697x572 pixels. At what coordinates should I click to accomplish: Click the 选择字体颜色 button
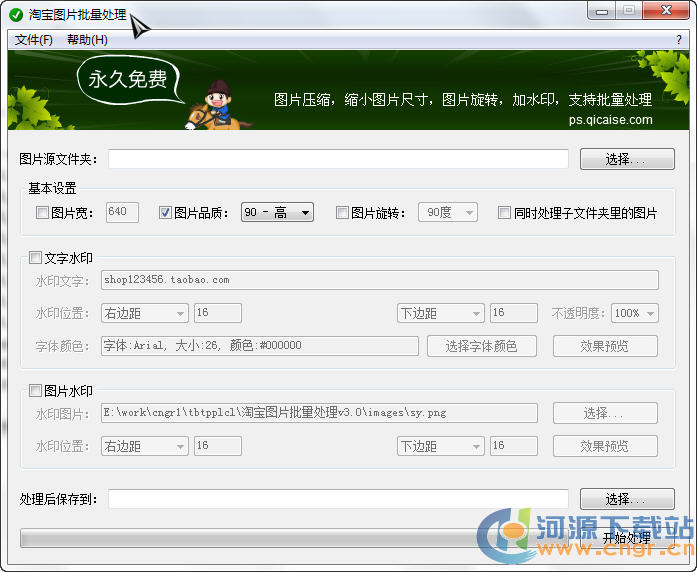click(x=481, y=346)
